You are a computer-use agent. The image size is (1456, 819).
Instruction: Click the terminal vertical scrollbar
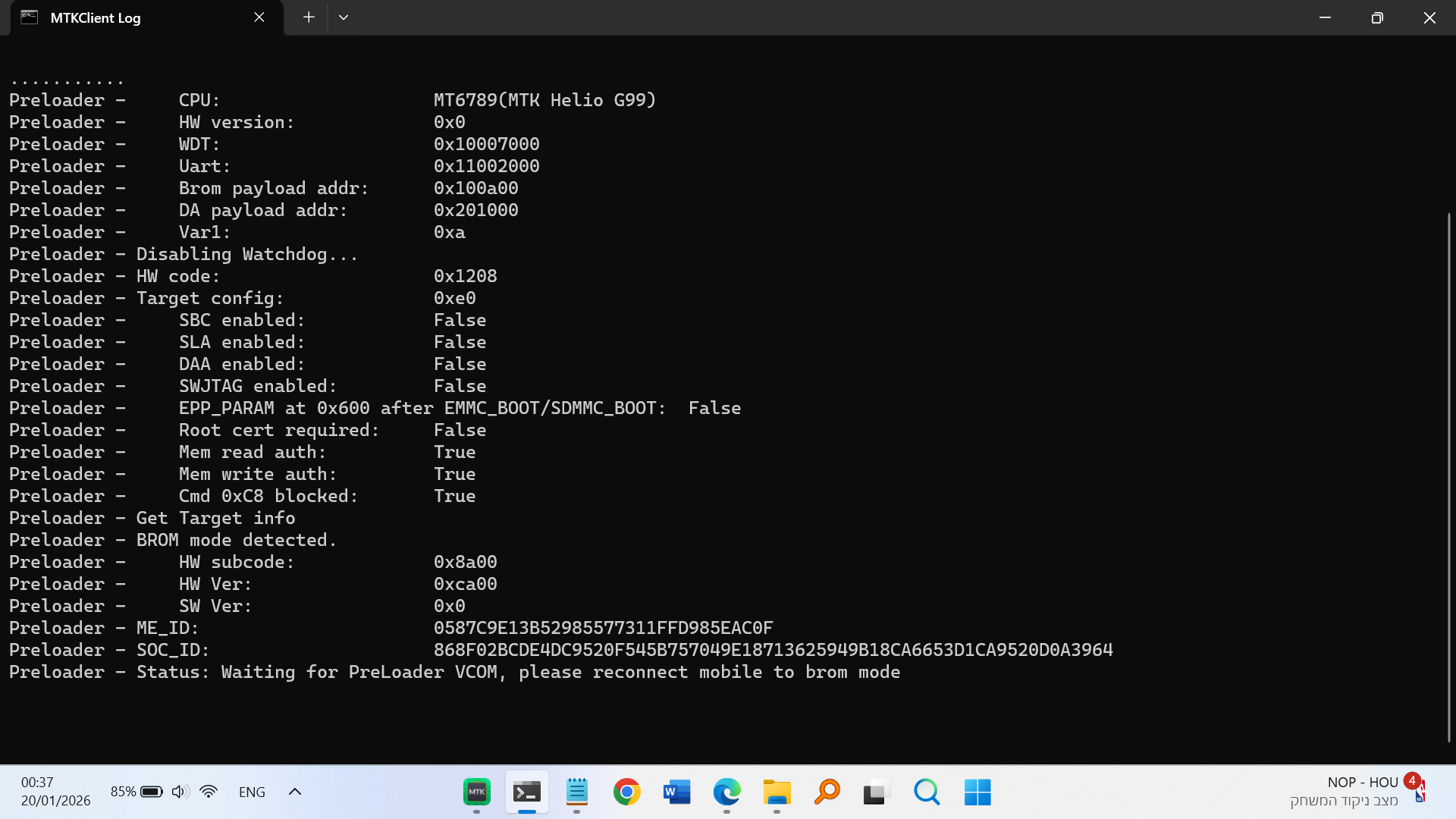pyautogui.click(x=1448, y=478)
